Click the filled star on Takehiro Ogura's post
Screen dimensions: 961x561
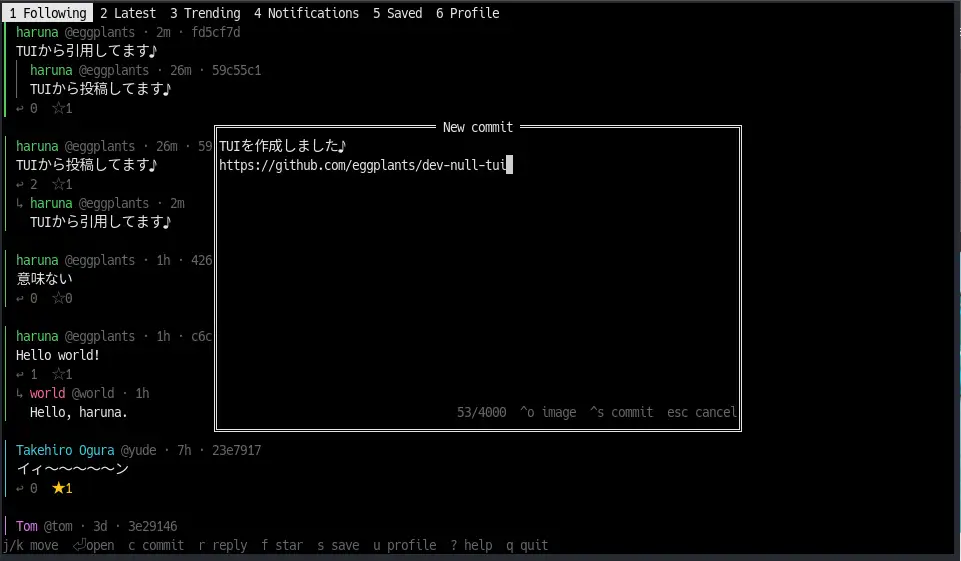[58, 488]
